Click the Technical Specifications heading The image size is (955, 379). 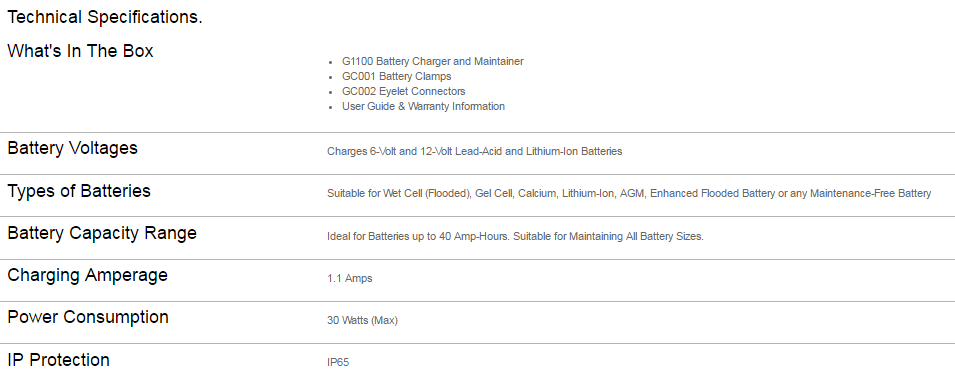coord(105,18)
